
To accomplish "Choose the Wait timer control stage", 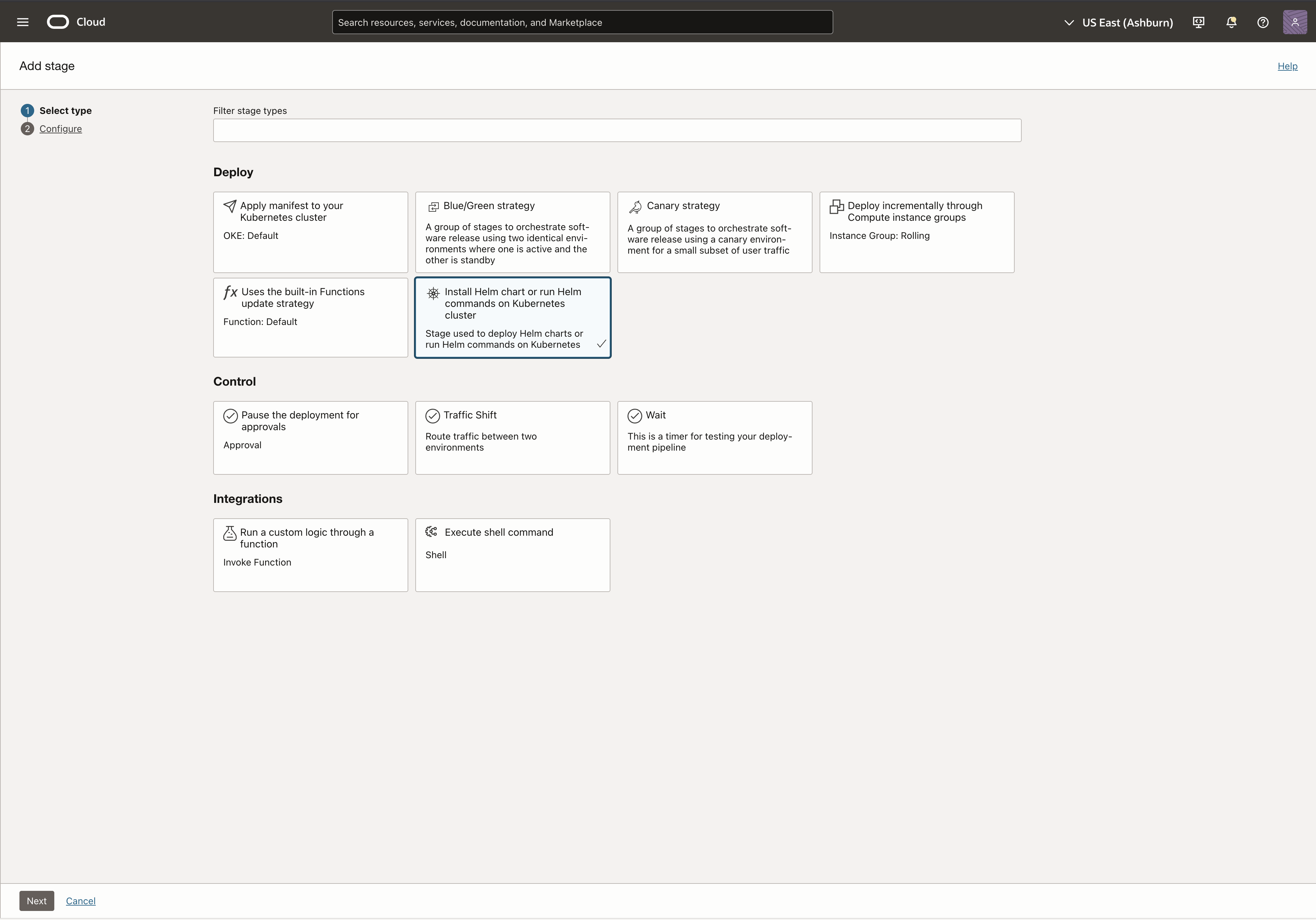I will pyautogui.click(x=714, y=438).
